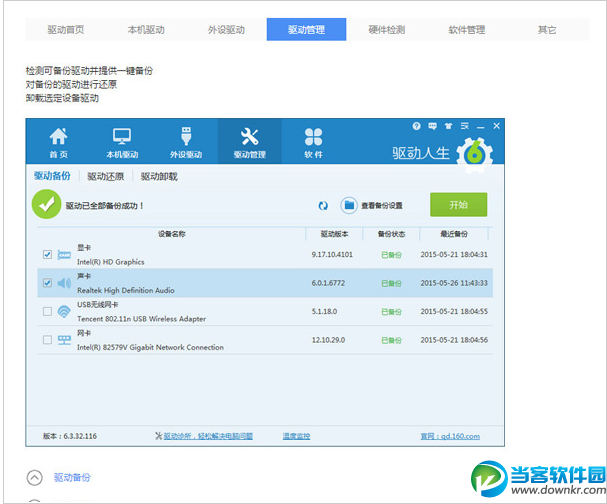This screenshot has width=607, height=504.
Task: Switch to the 驱动还原 tab
Action: [105, 176]
